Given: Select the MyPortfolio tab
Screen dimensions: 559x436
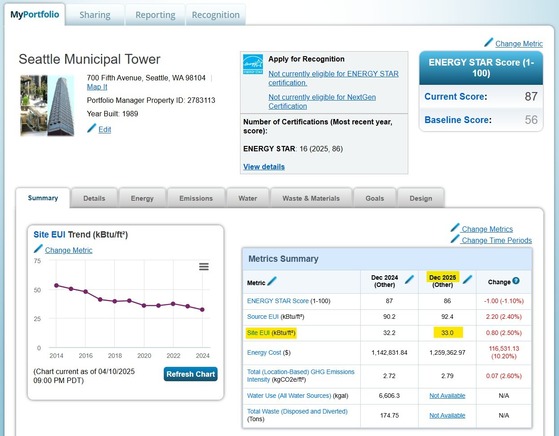Looking at the screenshot, I should [35, 15].
